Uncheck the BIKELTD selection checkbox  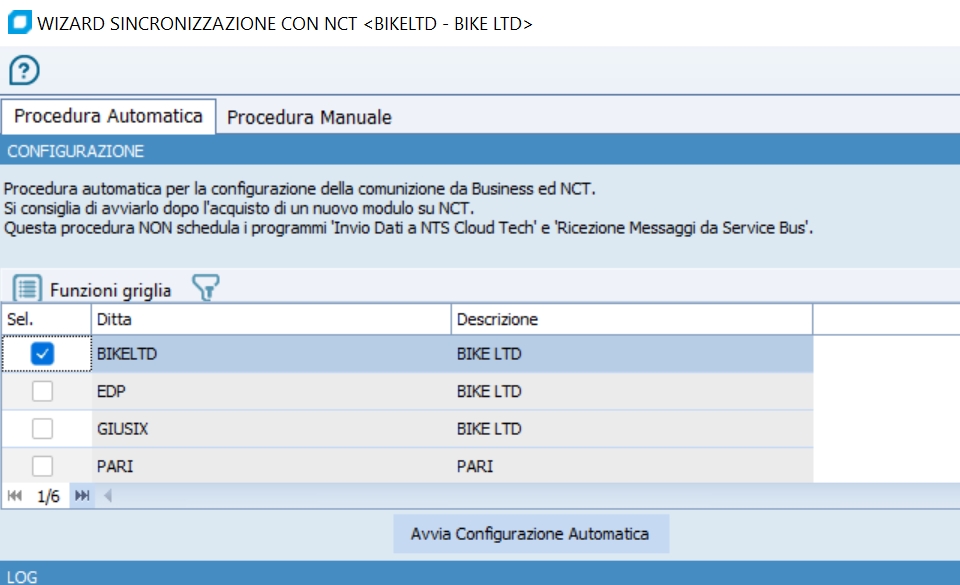[x=42, y=354]
